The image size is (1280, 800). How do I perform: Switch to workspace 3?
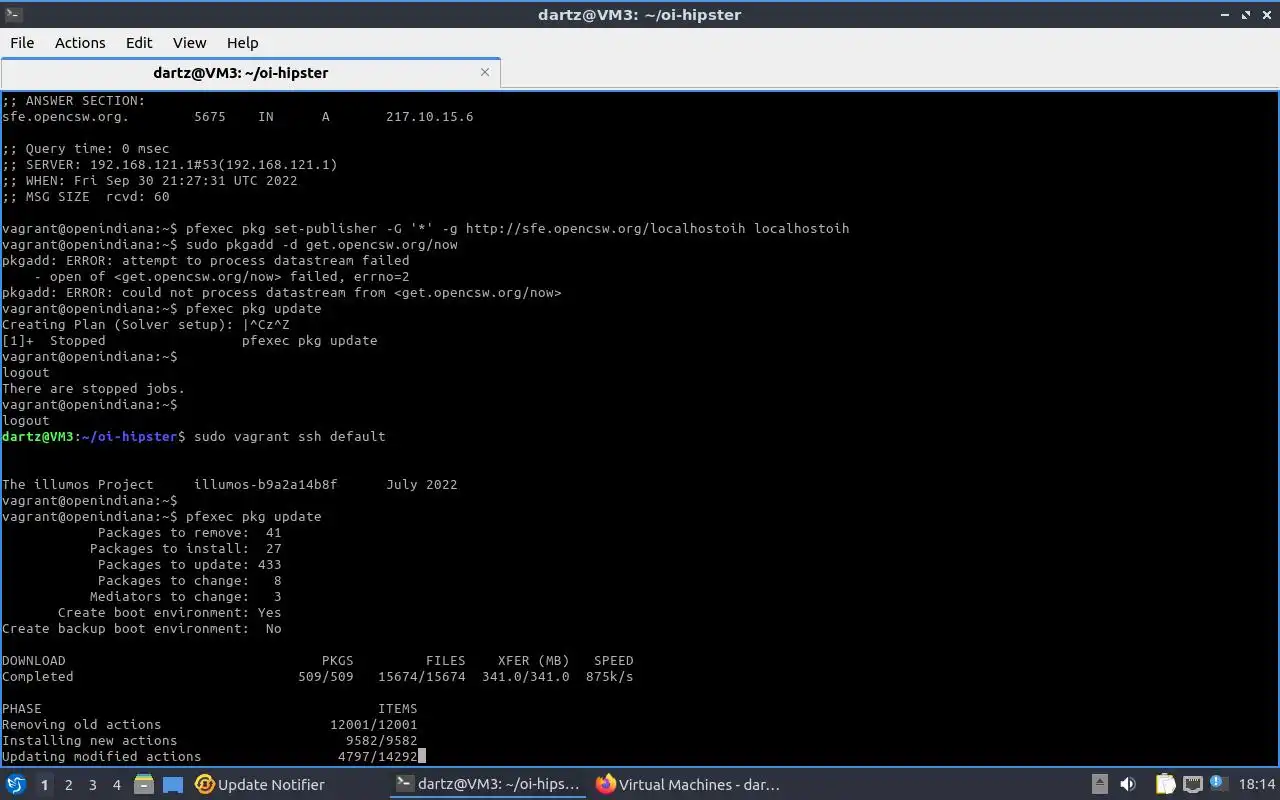coord(92,785)
